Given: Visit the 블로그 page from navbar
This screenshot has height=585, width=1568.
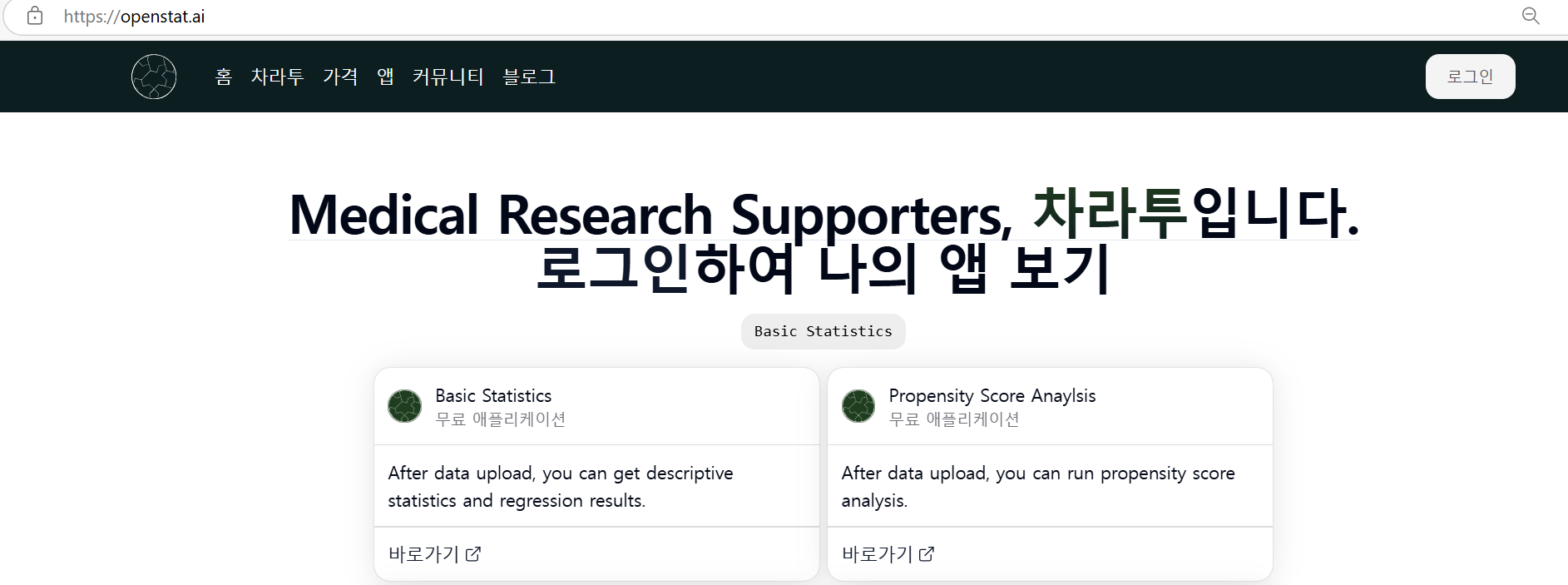Looking at the screenshot, I should coord(529,77).
